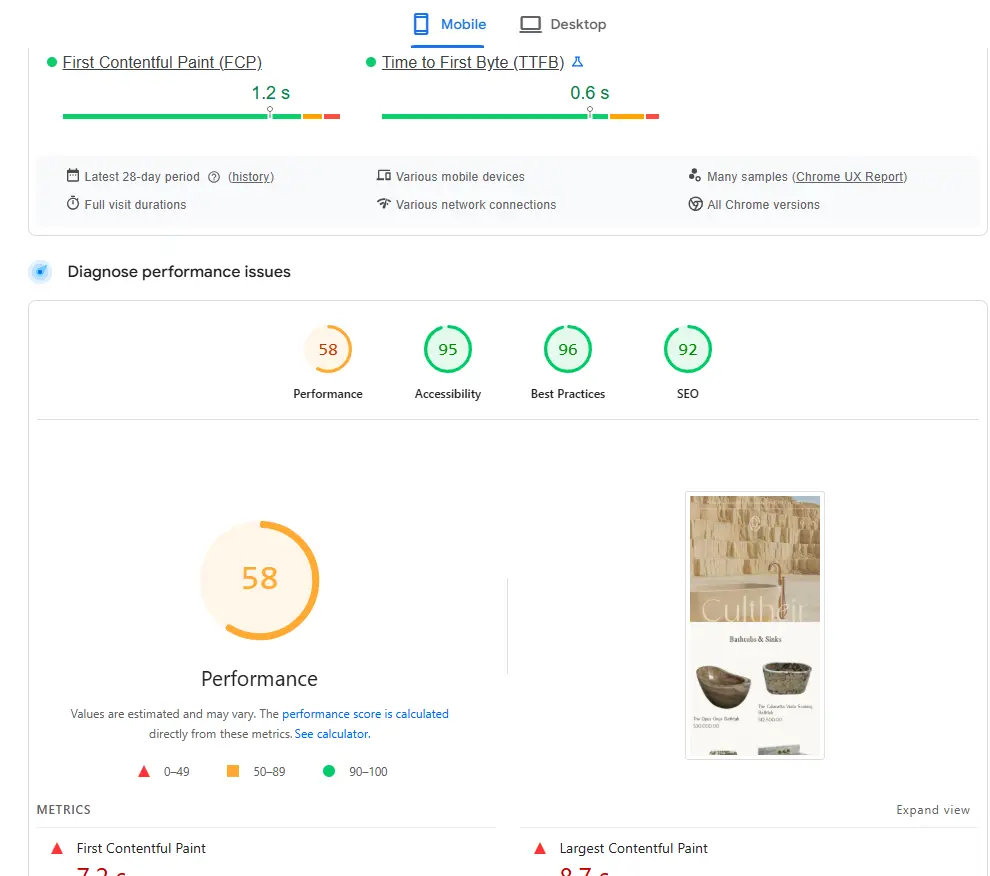Click the page screenshot thumbnail
The height and width of the screenshot is (876, 990).
(755, 625)
